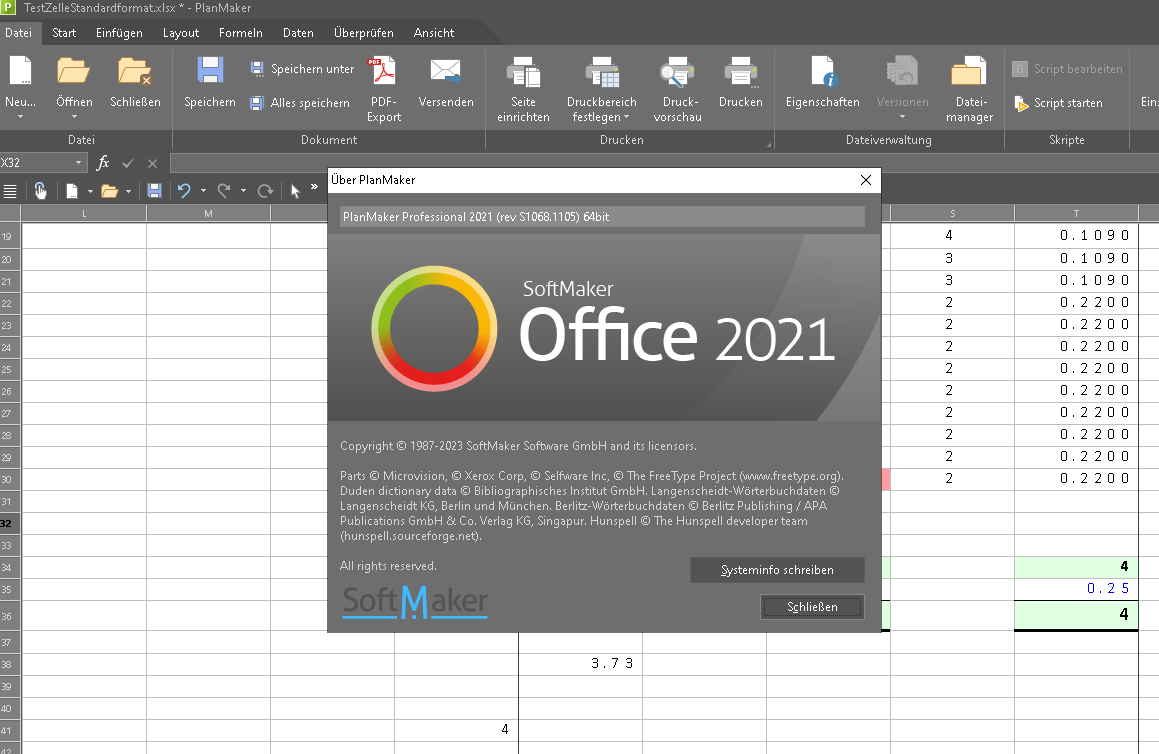Select column header T
1159x754 pixels.
pos(1076,213)
